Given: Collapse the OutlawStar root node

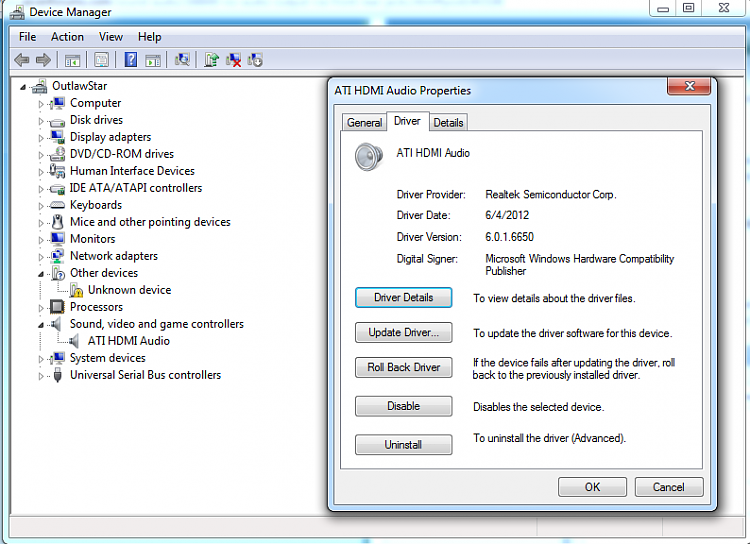Looking at the screenshot, I should [x=23, y=87].
